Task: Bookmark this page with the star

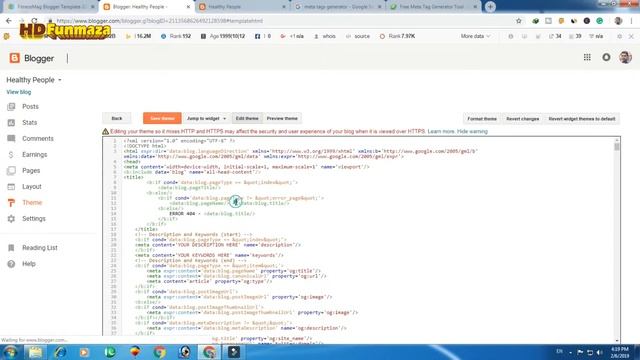Action: tap(518, 21)
